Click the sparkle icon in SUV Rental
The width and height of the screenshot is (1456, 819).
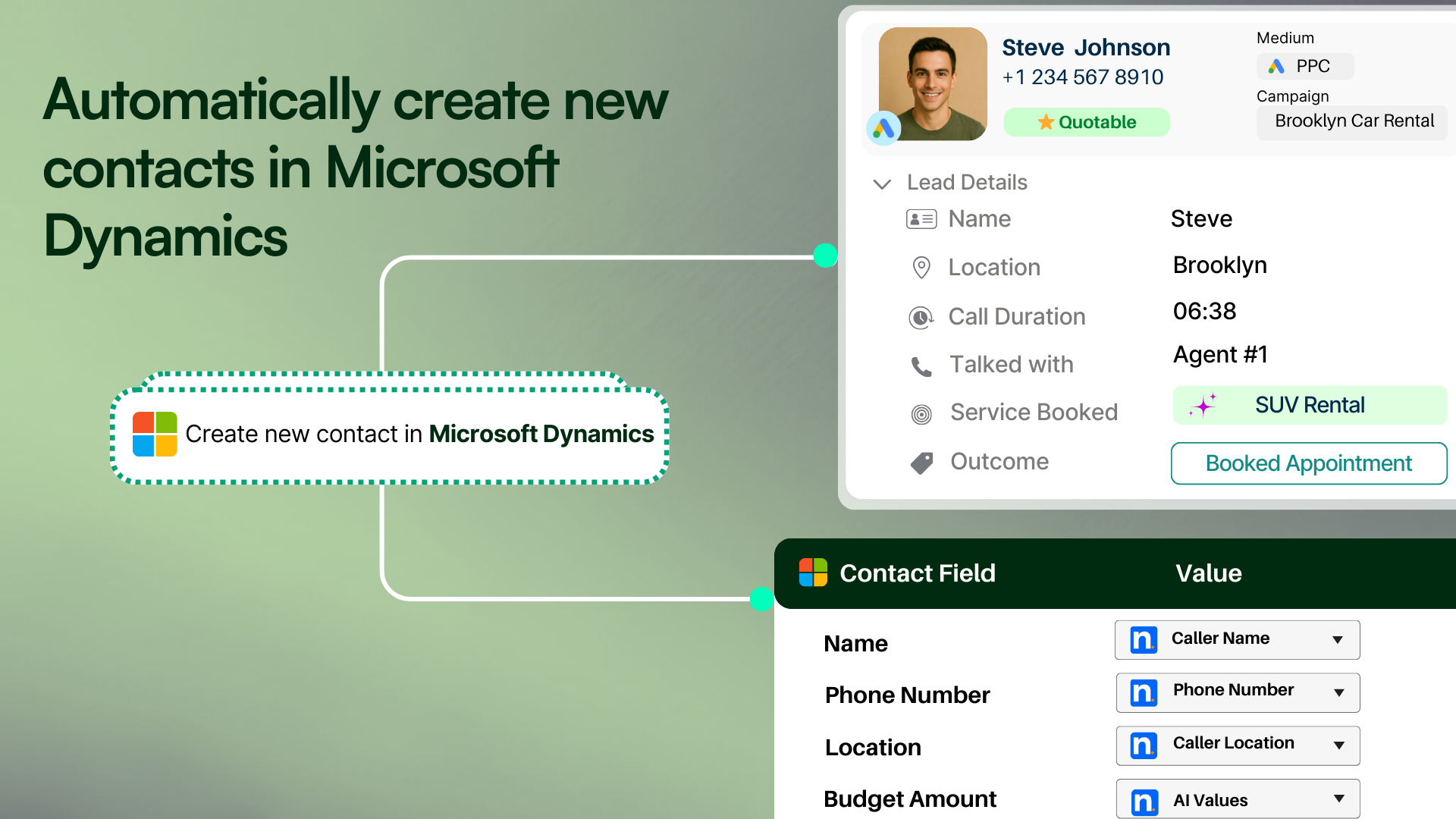click(x=1203, y=406)
